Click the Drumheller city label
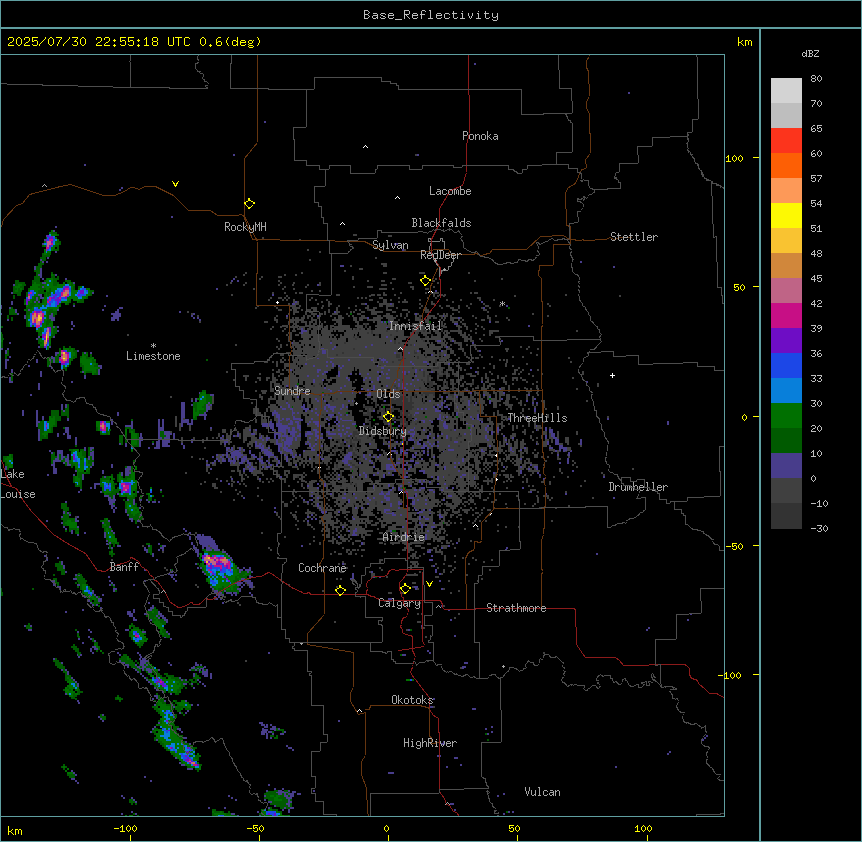Screen dimensions: 862x842 coord(638,487)
